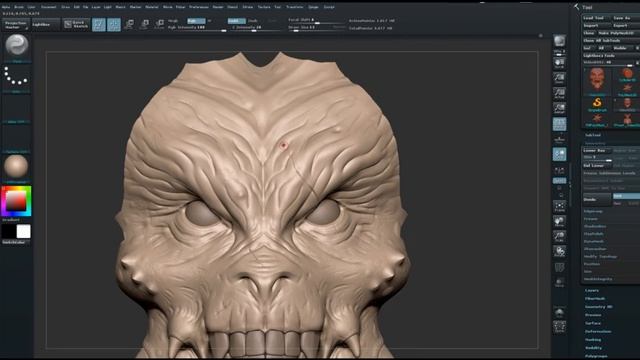Viewport: 640px width, 360px height.
Task: Click the AAHalf view icon
Action: 560,108
